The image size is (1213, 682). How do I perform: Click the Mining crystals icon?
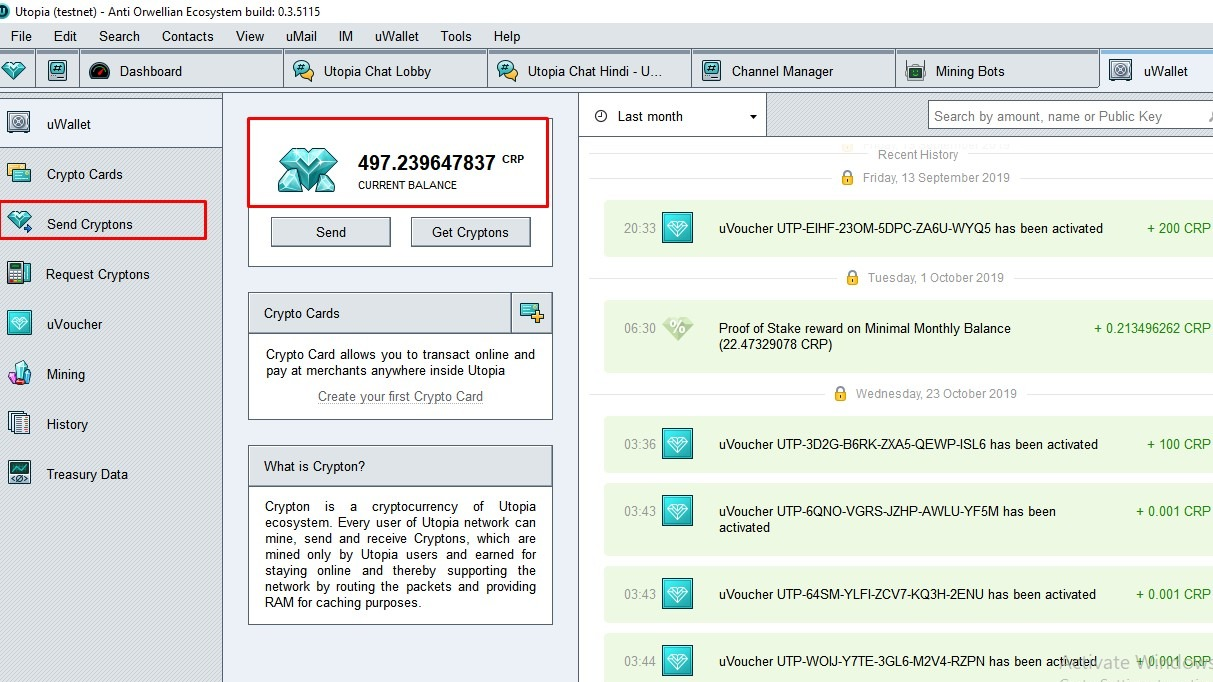coord(19,373)
